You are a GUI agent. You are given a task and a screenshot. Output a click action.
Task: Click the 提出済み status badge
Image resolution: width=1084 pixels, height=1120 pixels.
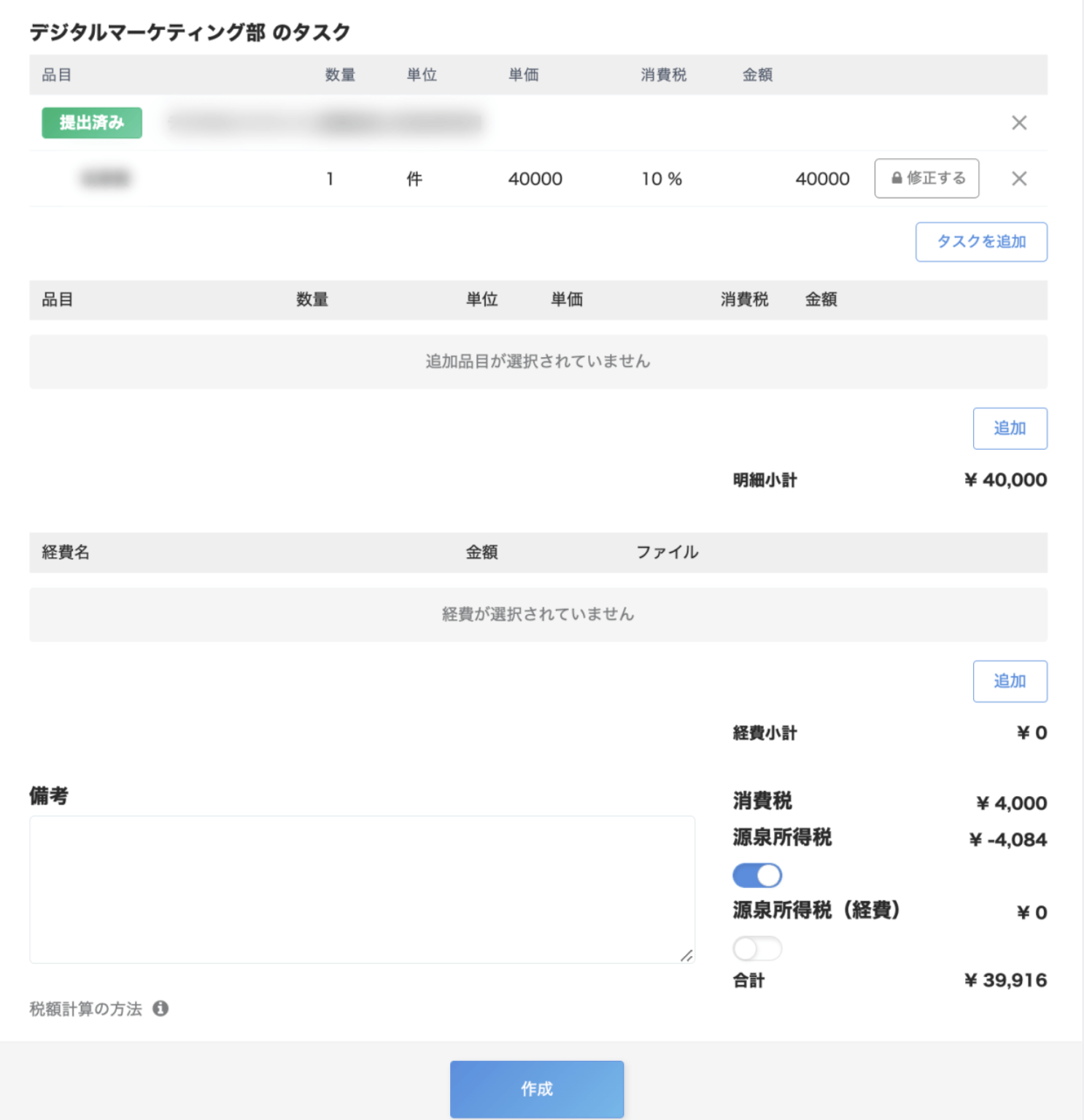[x=92, y=122]
